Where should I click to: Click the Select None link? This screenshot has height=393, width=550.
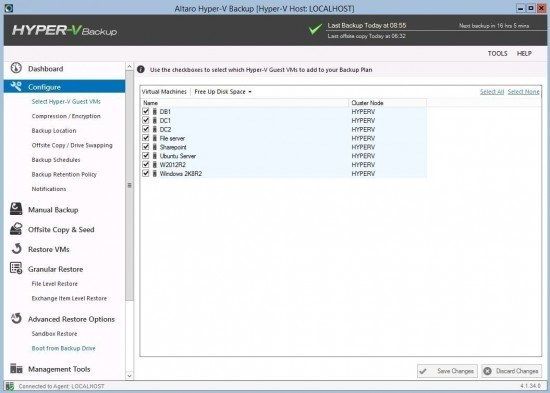[x=523, y=92]
